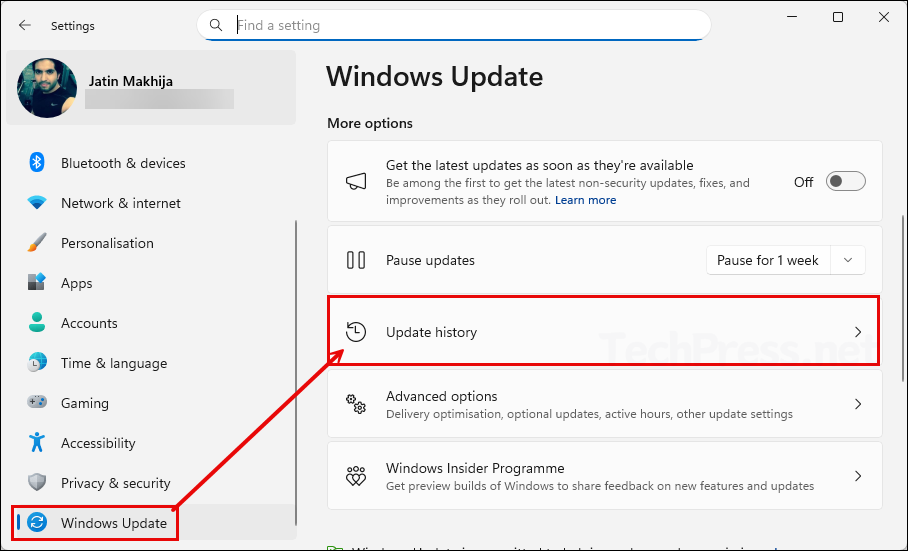Viewport: 908px width, 551px height.
Task: Click the Gaming controller icon
Action: pos(37,403)
